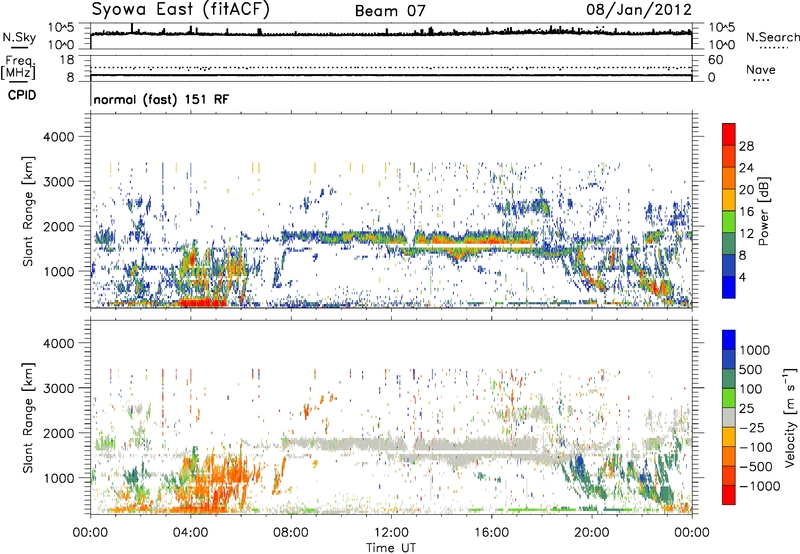Click the "Nave" legend label

coord(761,69)
